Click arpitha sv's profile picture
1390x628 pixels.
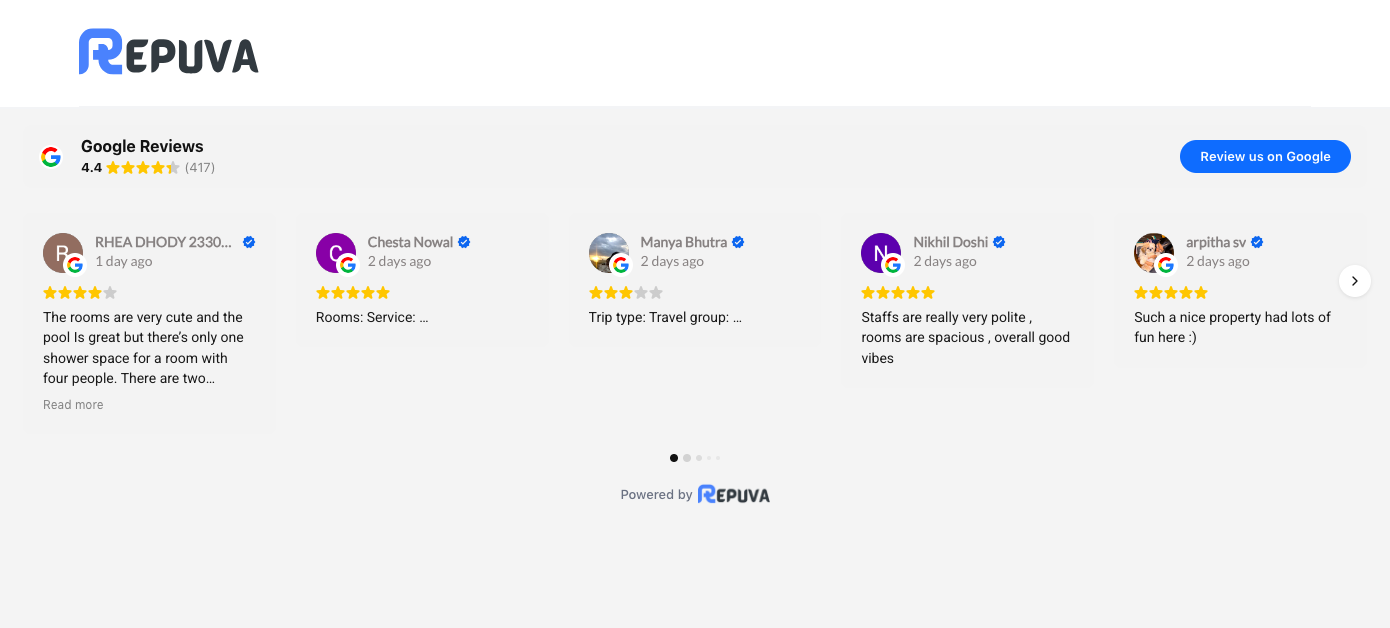point(1153,253)
